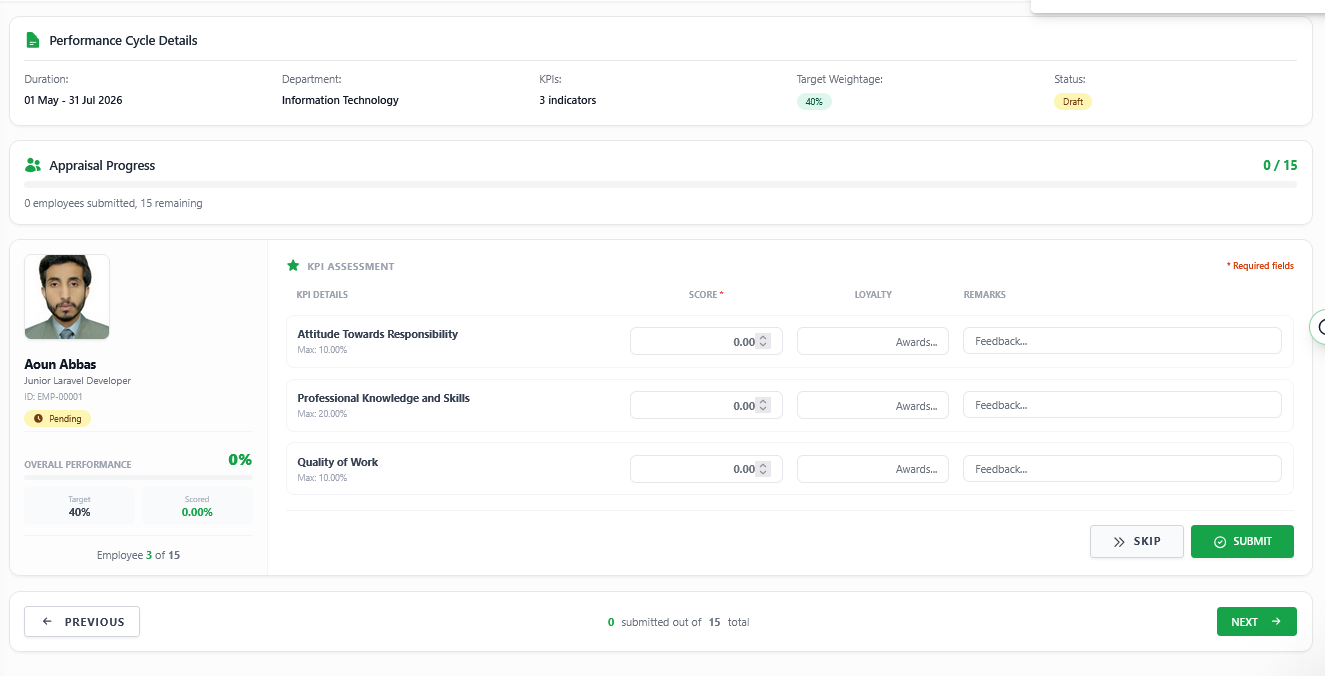Click the employee name Aoun Abbas
1325x676 pixels.
60,365
